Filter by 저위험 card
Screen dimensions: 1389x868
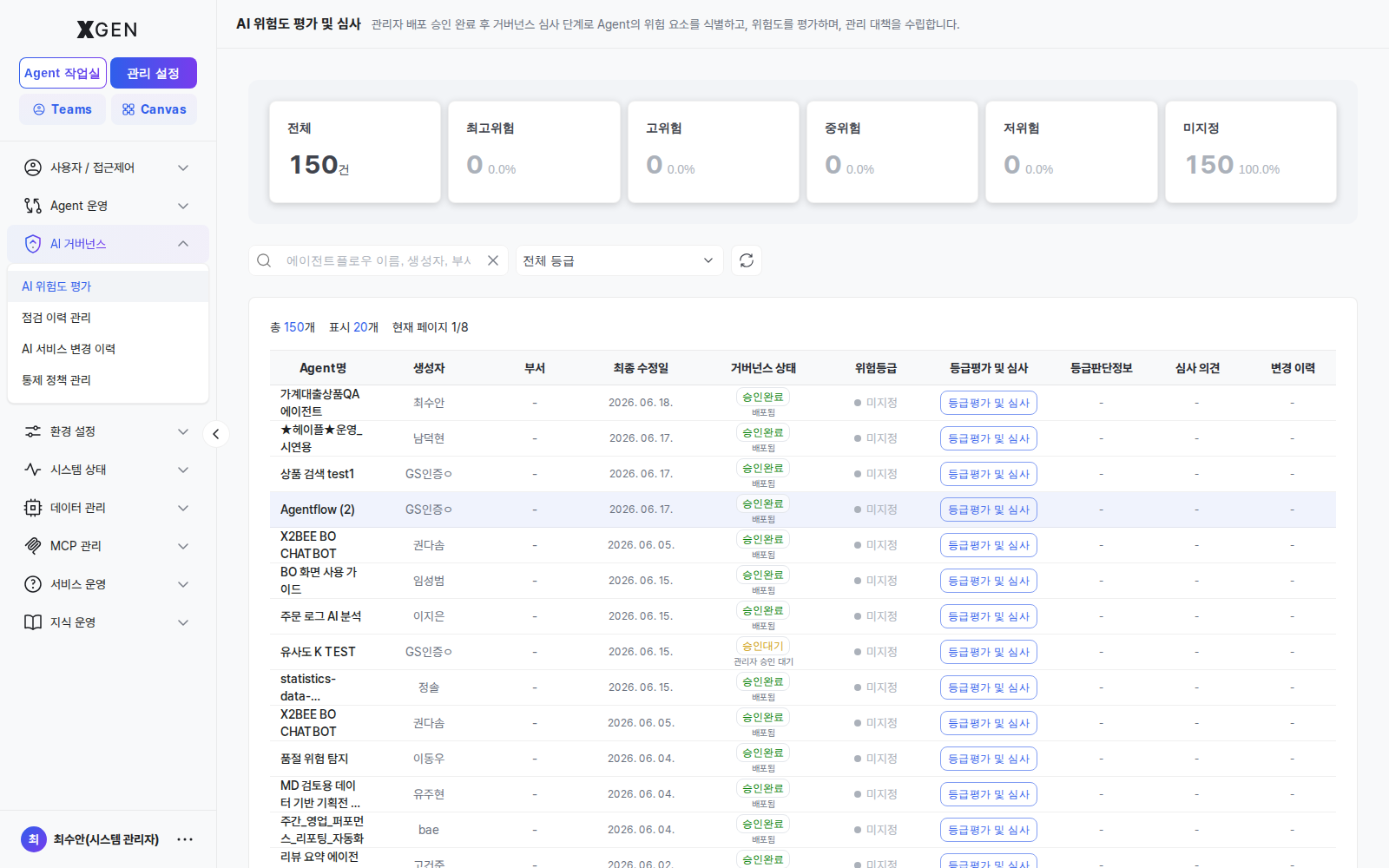tap(1071, 152)
